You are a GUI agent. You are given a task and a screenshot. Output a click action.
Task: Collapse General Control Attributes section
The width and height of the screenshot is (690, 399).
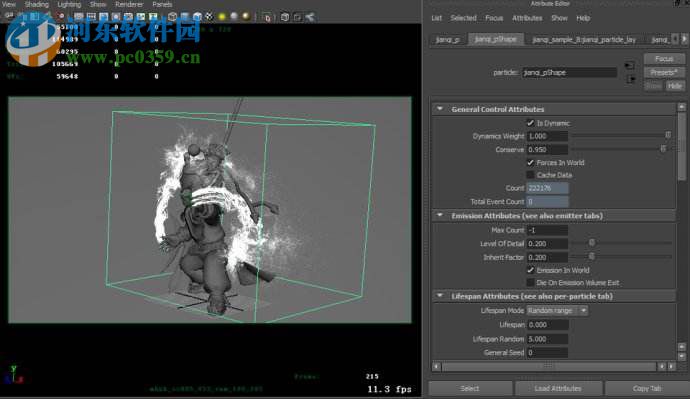(x=440, y=109)
